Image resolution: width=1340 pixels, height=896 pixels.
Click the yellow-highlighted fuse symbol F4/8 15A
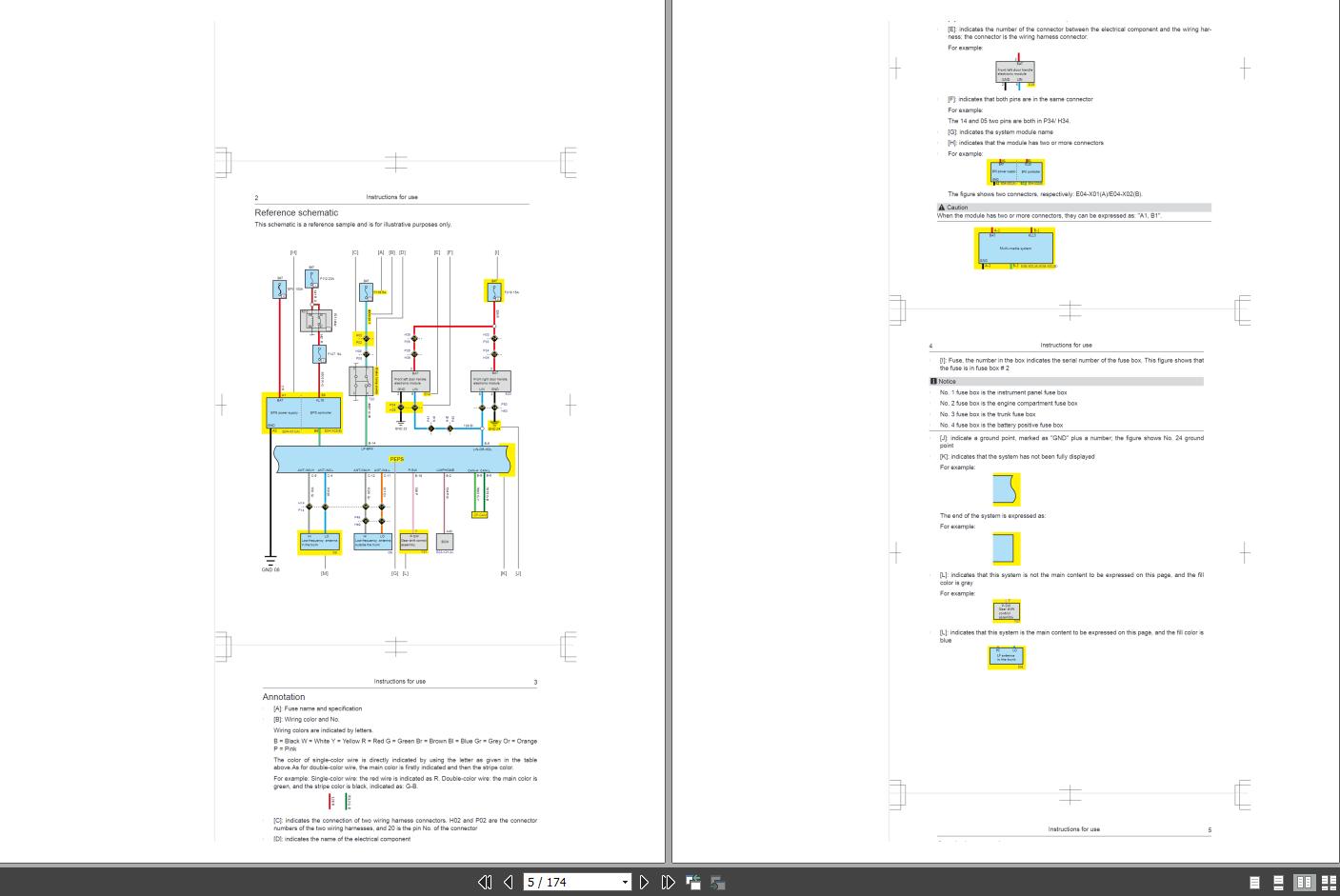pyautogui.click(x=494, y=290)
